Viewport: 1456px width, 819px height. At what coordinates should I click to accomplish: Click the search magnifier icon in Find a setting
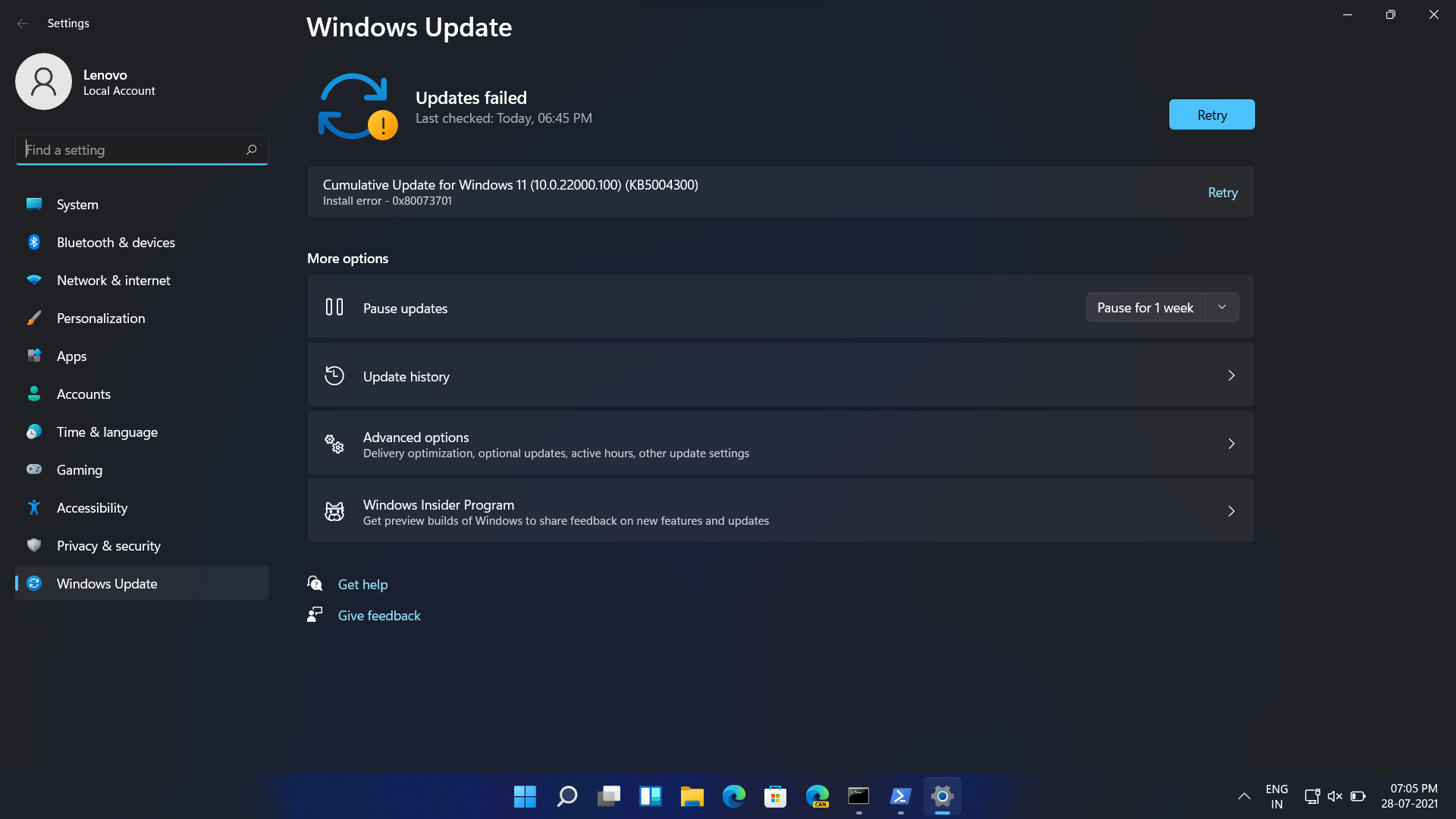pos(252,149)
